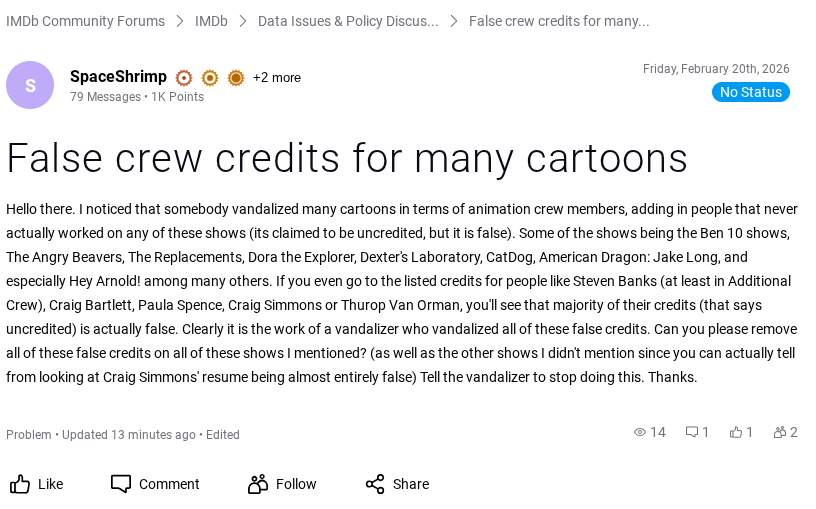Click the comments count icon near stats
816x509 pixels.
pos(691,432)
